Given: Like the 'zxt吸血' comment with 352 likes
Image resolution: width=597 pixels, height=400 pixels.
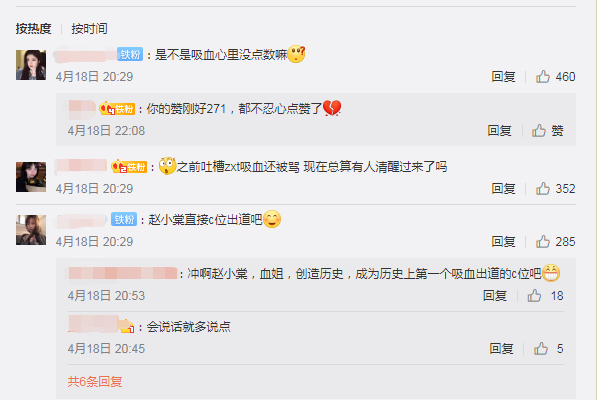Looking at the screenshot, I should (x=543, y=188).
